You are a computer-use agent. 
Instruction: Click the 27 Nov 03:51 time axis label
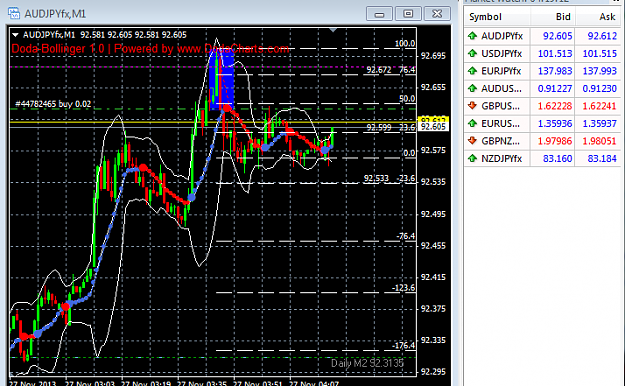coord(258,383)
